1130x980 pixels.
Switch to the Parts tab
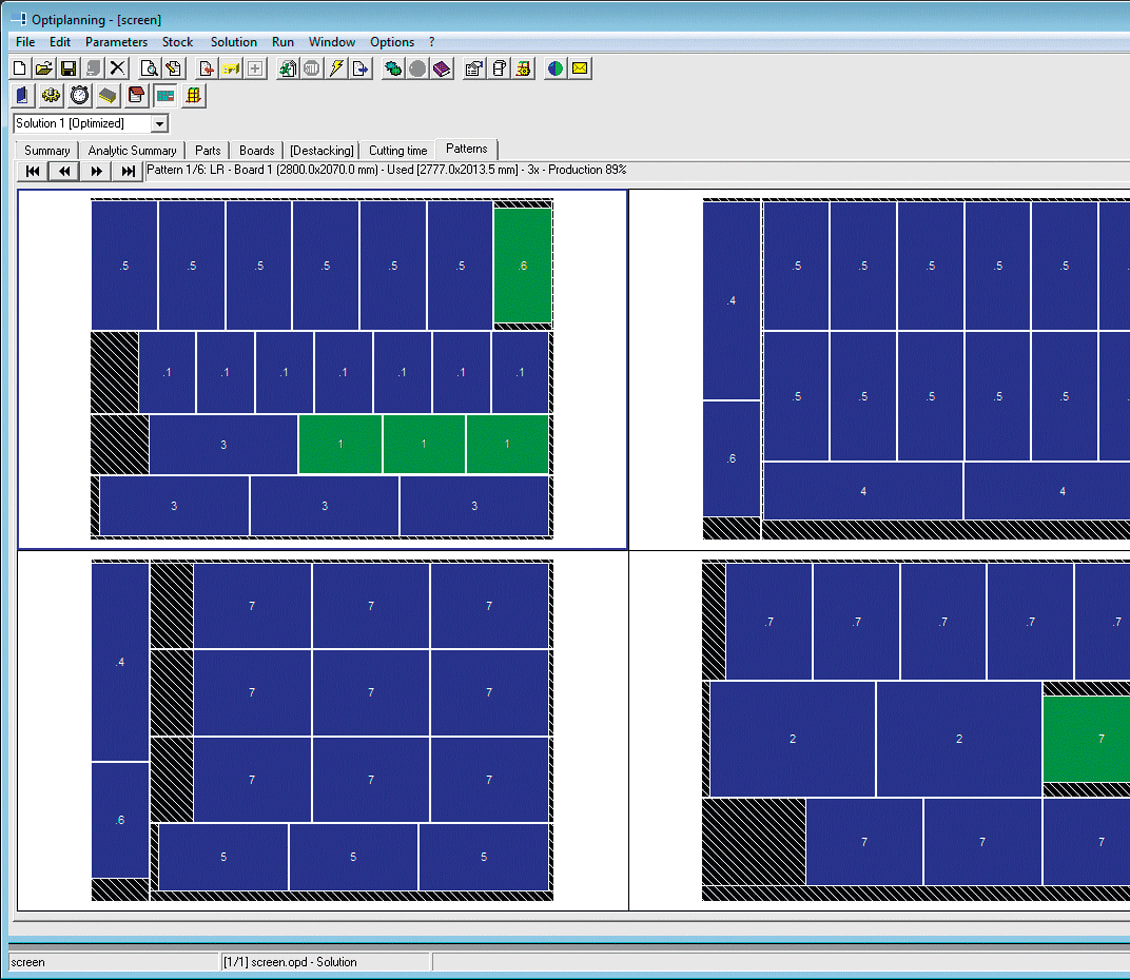point(208,150)
